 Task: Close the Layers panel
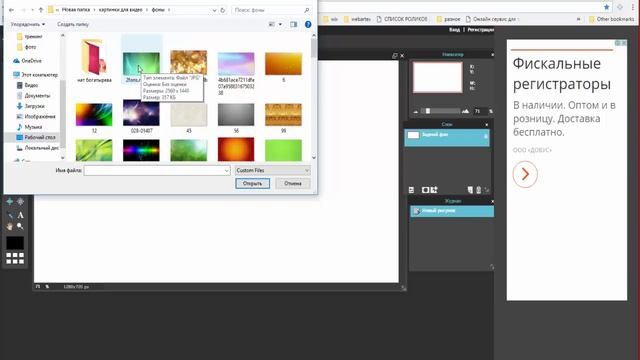[487, 124]
